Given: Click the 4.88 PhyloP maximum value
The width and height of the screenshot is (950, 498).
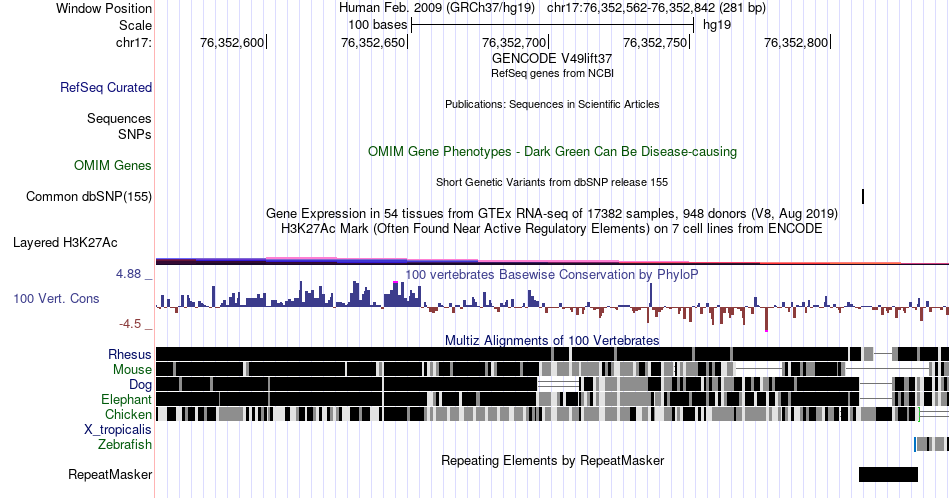Looking at the screenshot, I should [x=128, y=274].
